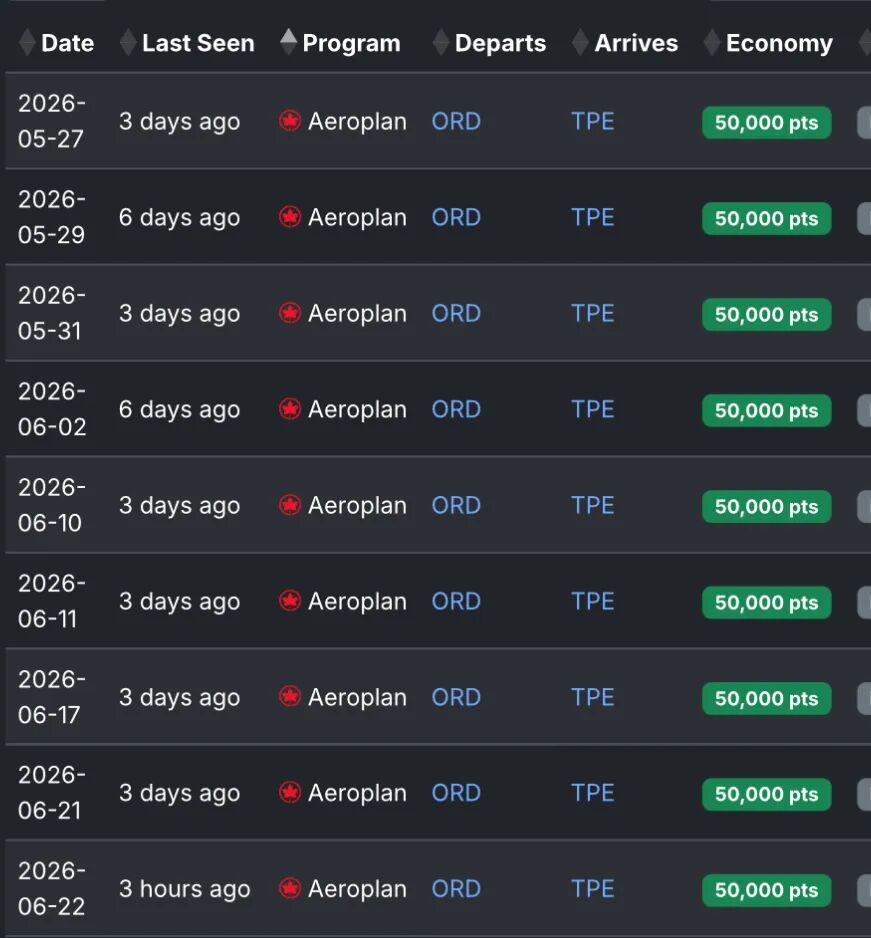
Task: Click the Program column sort arrow icon
Action: 288,42
